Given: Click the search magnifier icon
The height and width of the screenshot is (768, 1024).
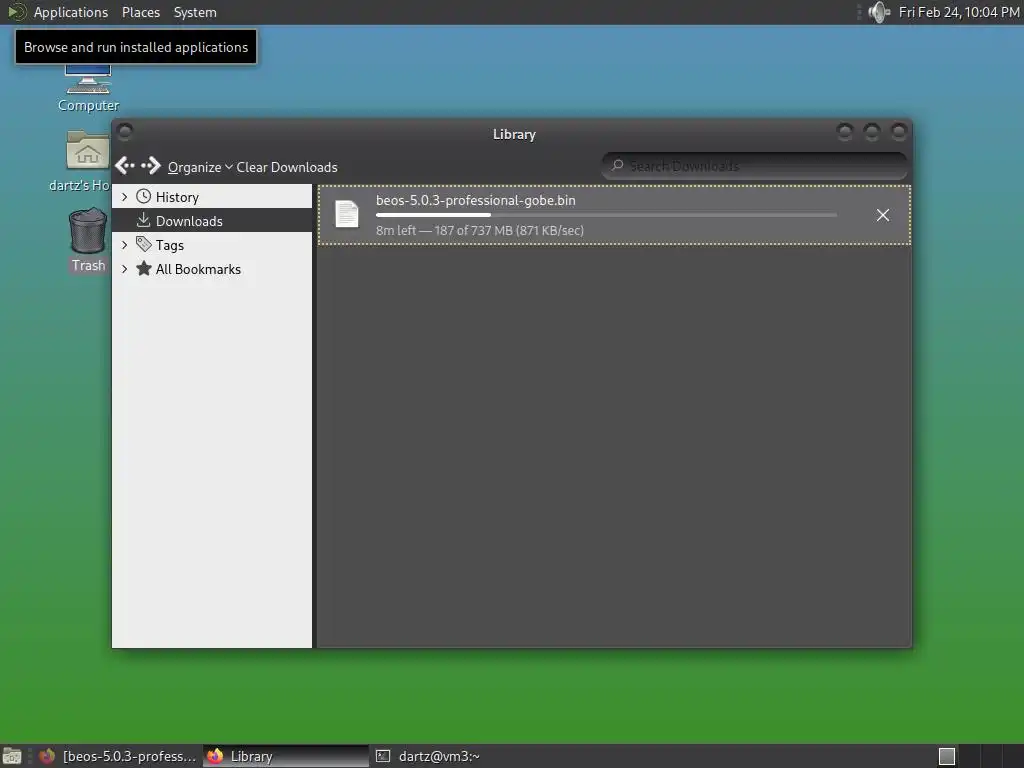Looking at the screenshot, I should tap(617, 165).
